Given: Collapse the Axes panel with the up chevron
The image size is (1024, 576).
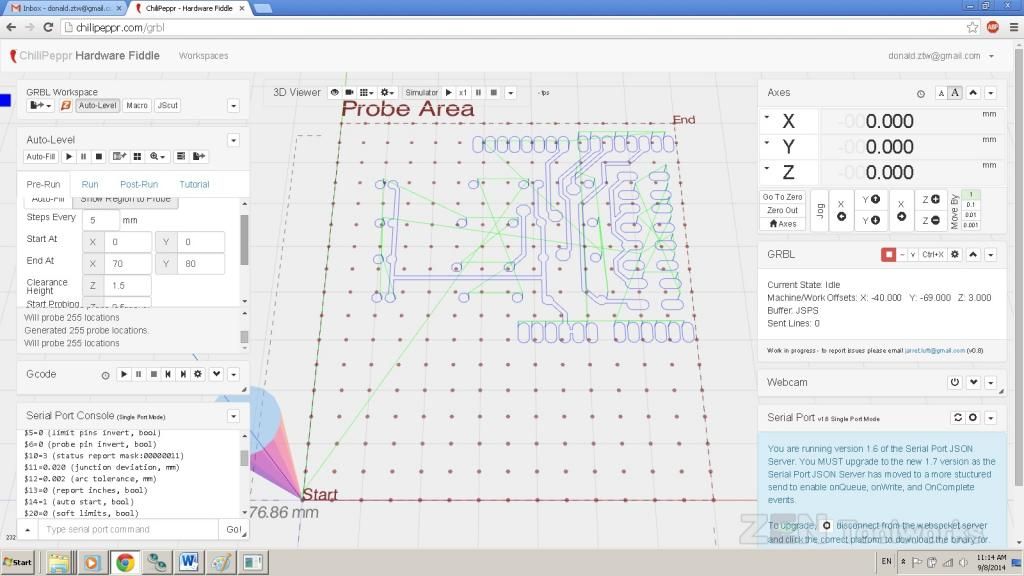Looking at the screenshot, I should coord(973,93).
